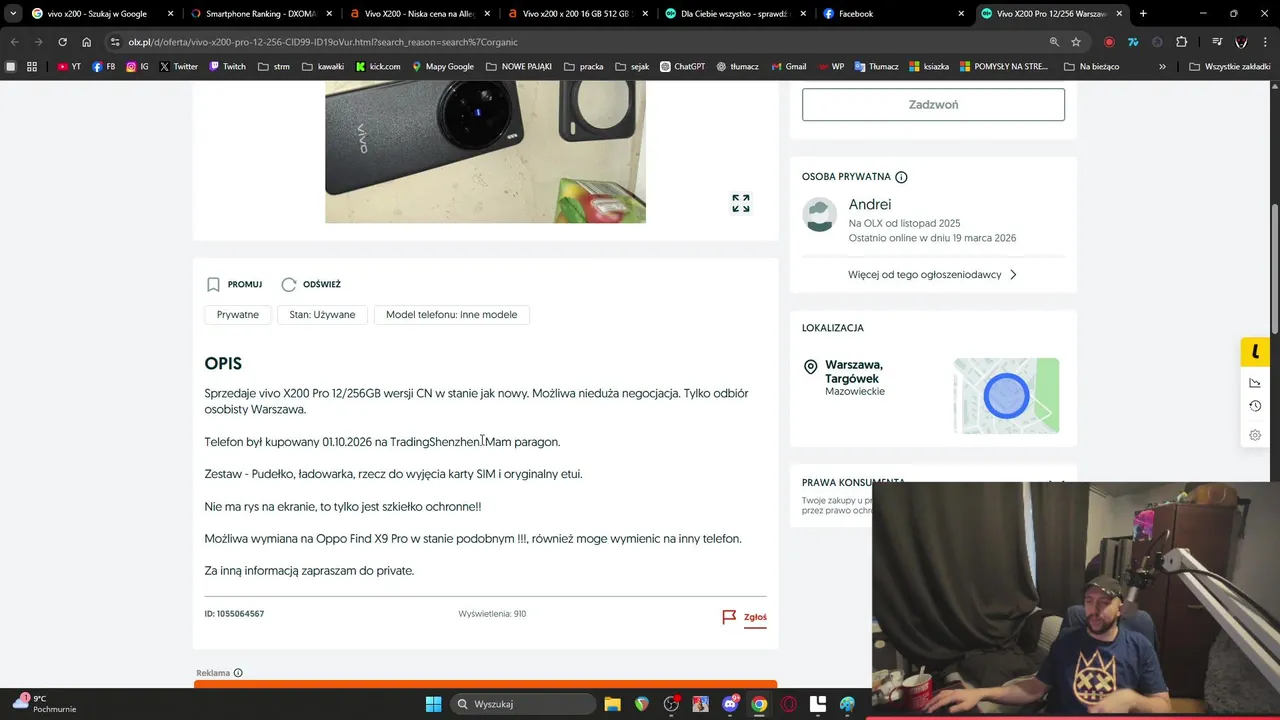The width and height of the screenshot is (1280, 720).
Task: Click the page vertical scrollbar
Action: [1274, 270]
